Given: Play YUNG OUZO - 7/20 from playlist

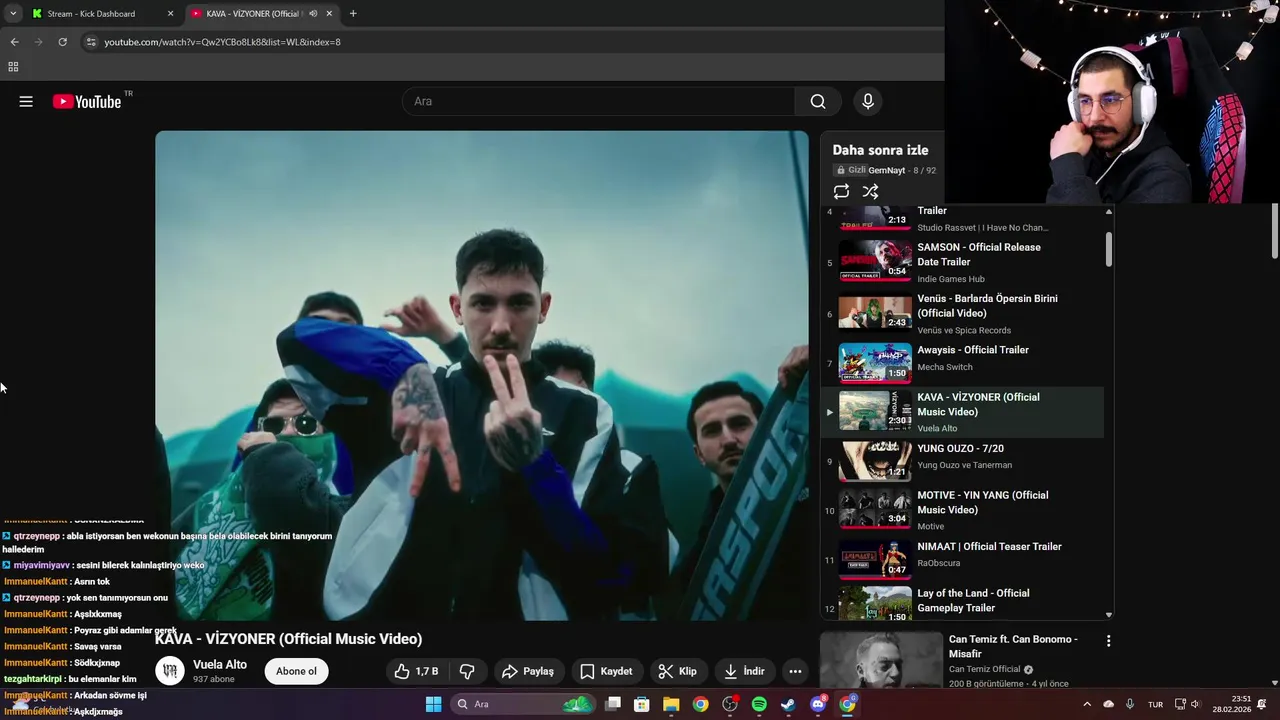Looking at the screenshot, I should pyautogui.click(x=962, y=461).
